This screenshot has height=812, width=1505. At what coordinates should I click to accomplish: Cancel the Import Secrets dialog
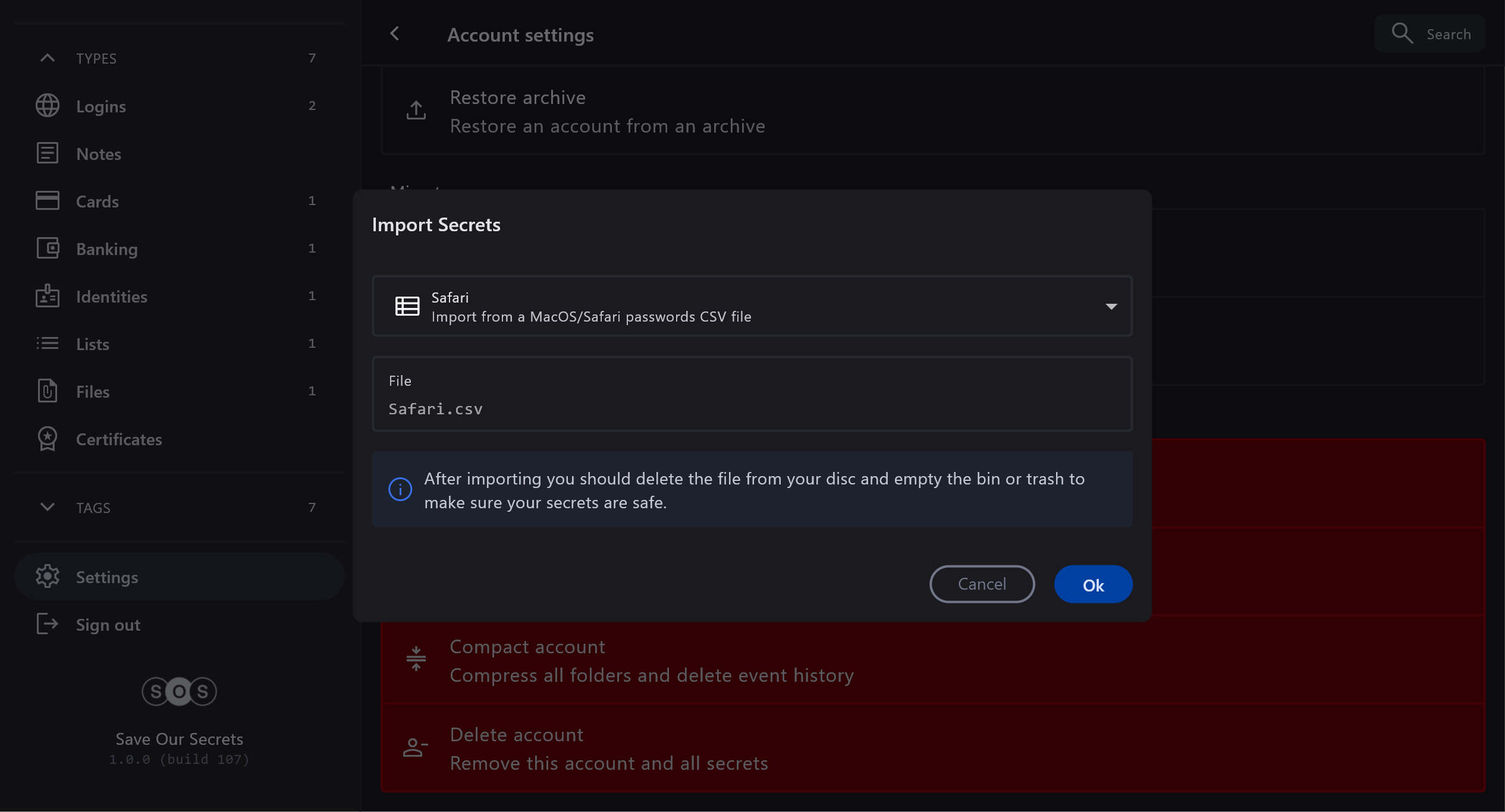tap(982, 584)
